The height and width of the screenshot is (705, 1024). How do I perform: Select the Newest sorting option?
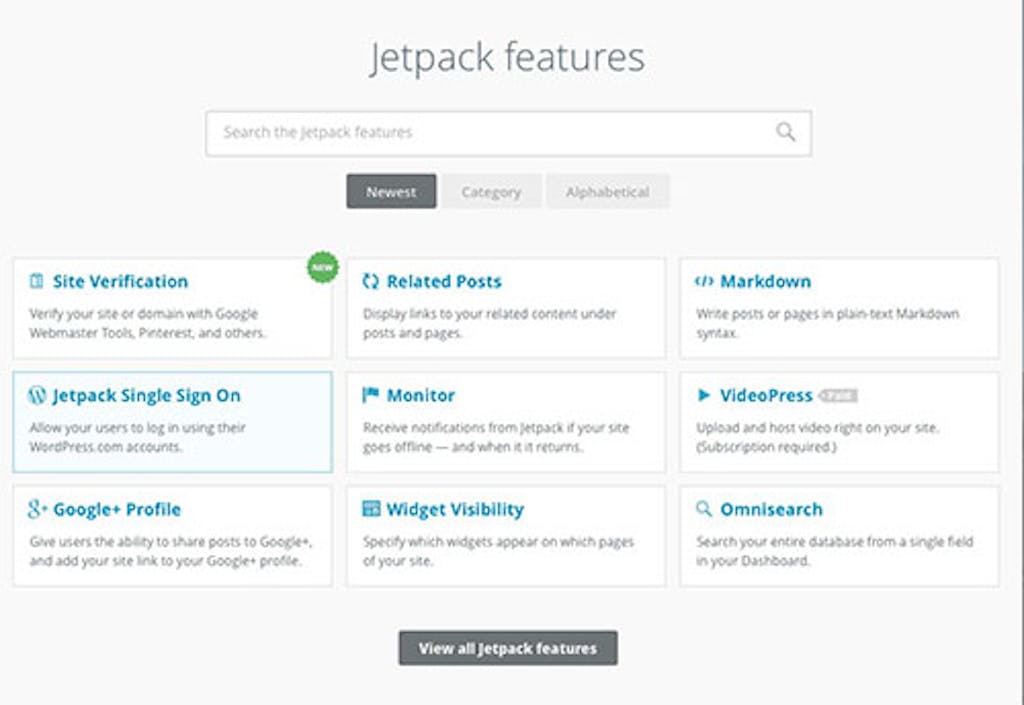[390, 191]
